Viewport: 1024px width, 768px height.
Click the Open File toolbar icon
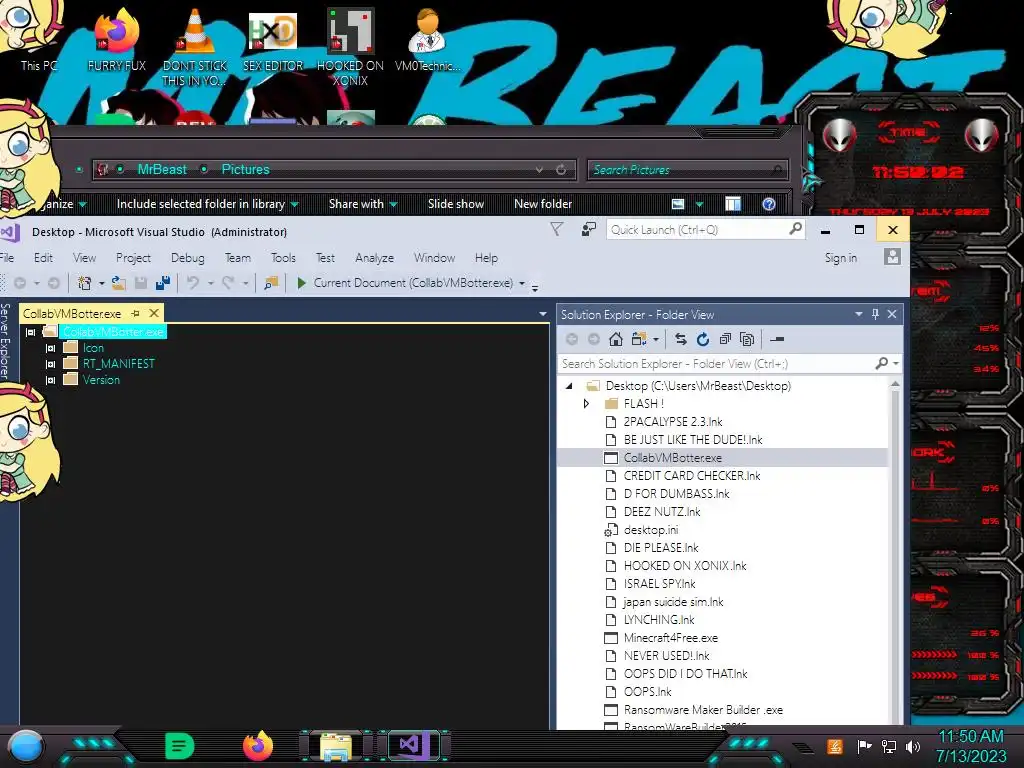click(118, 283)
